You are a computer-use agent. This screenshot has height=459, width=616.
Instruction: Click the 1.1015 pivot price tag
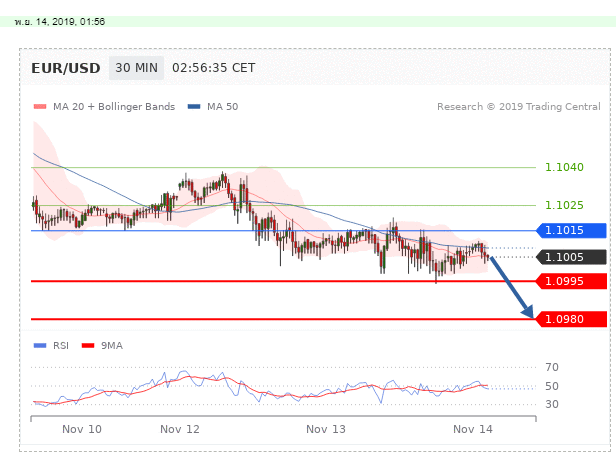(571, 230)
